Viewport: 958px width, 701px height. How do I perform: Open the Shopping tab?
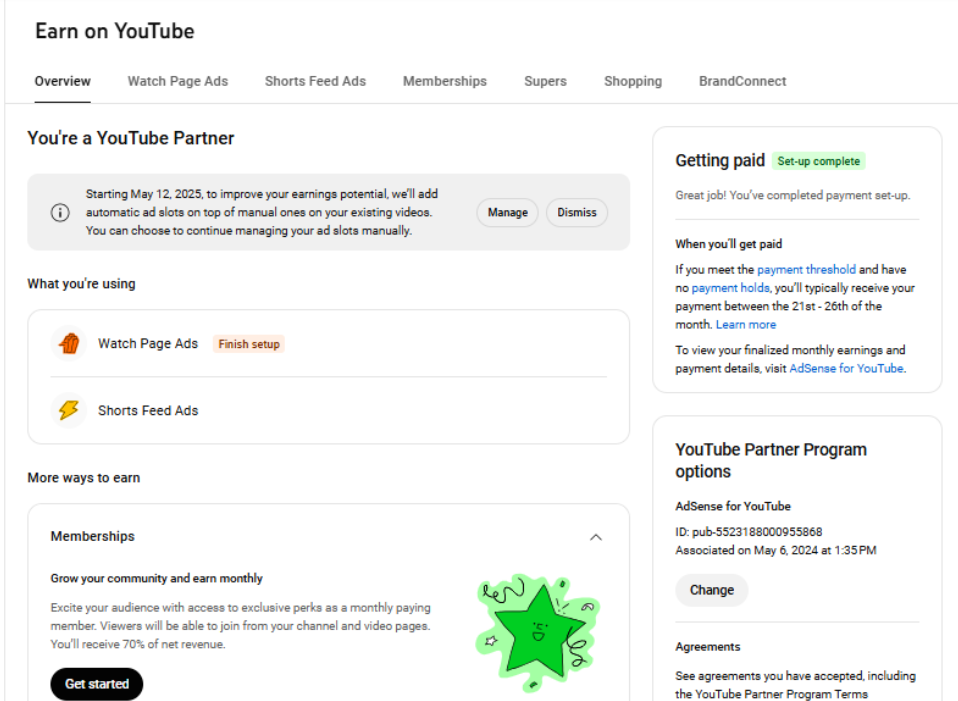pos(632,81)
